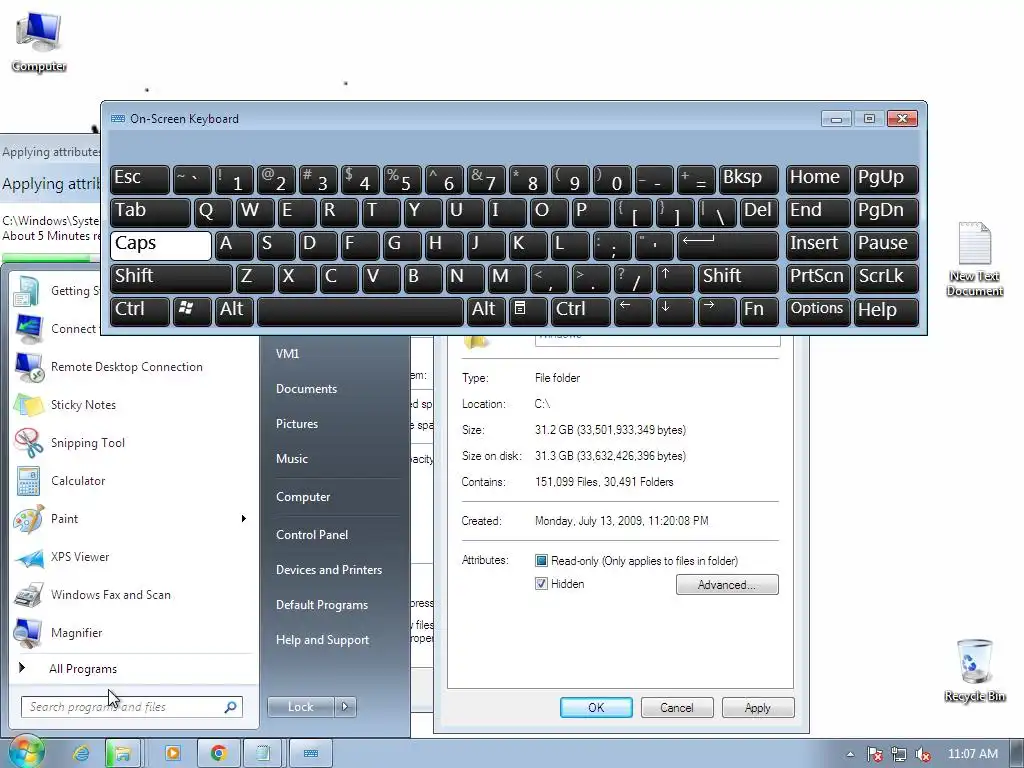Viewport: 1024px width, 768px height.
Task: Click the search magnifier in Start menu
Action: 231,707
